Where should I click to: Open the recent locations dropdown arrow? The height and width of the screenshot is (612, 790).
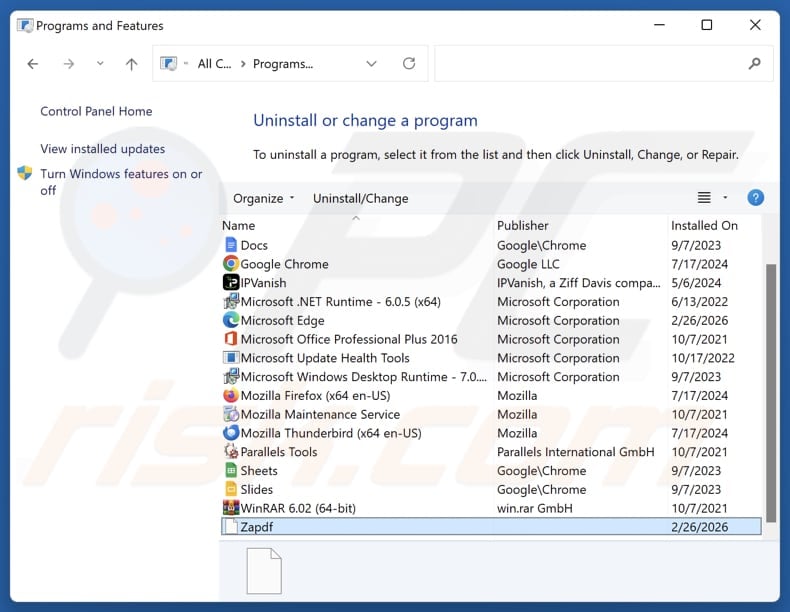[x=100, y=63]
